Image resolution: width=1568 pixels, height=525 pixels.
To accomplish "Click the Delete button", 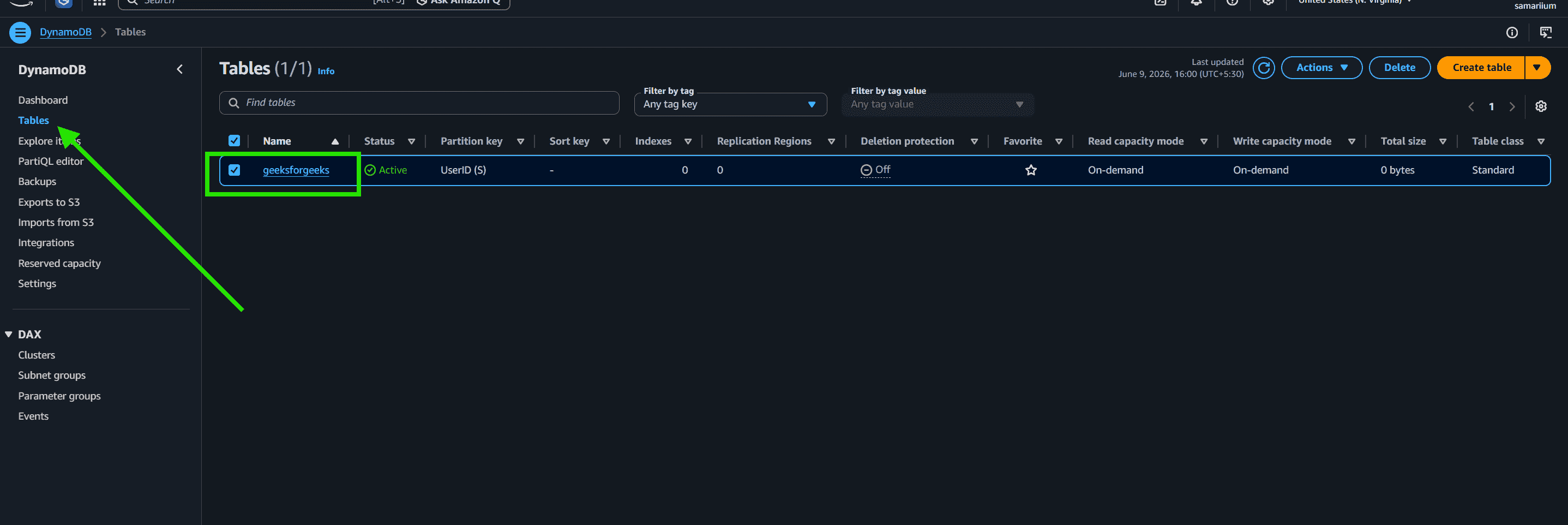I will click(x=1399, y=68).
